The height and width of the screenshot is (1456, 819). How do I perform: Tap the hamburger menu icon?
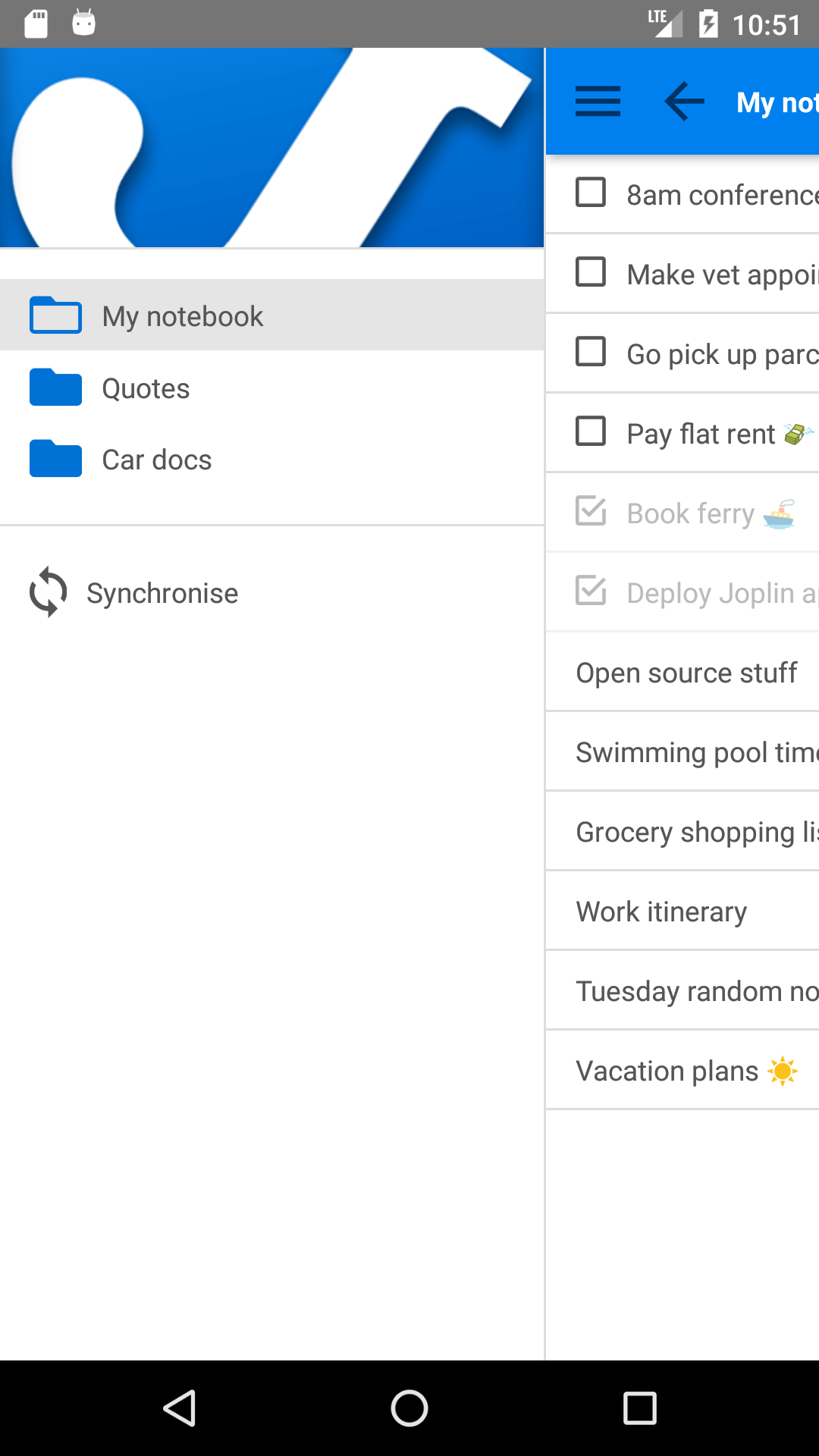[598, 102]
